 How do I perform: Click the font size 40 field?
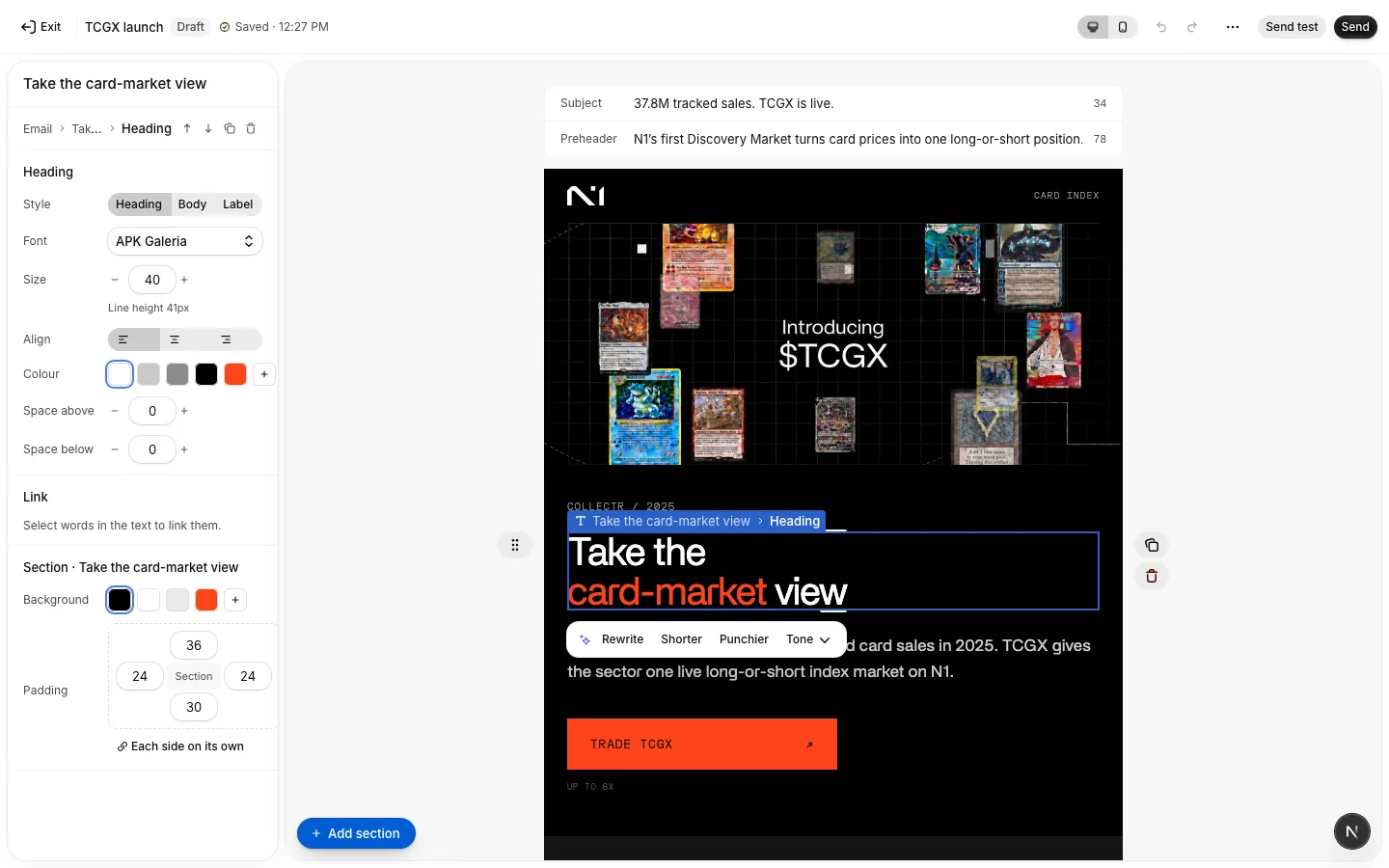pos(152,280)
